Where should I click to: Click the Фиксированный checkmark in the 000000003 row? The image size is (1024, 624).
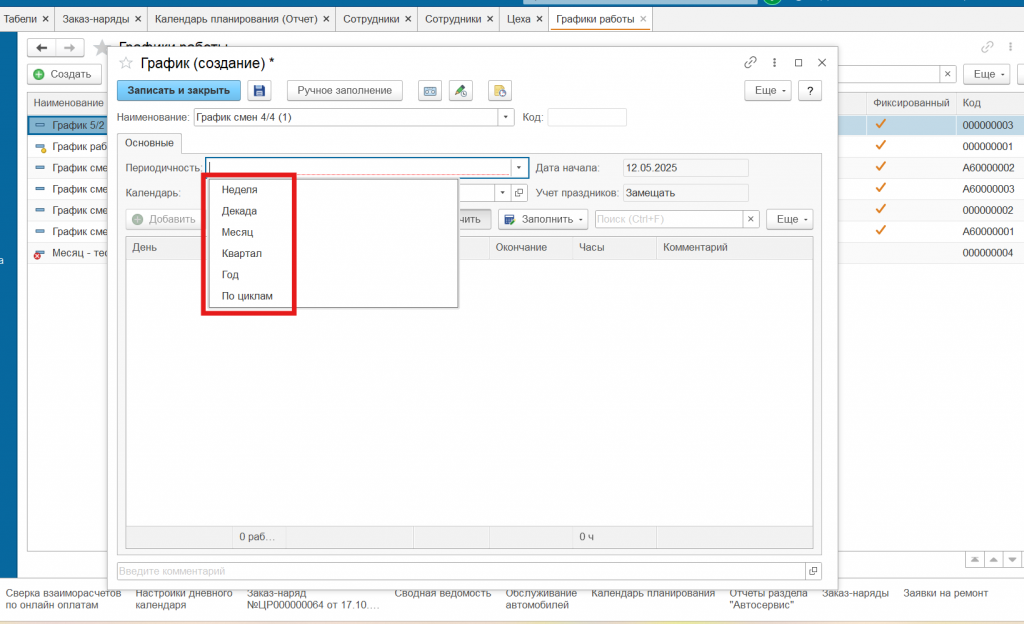[x=881, y=125]
